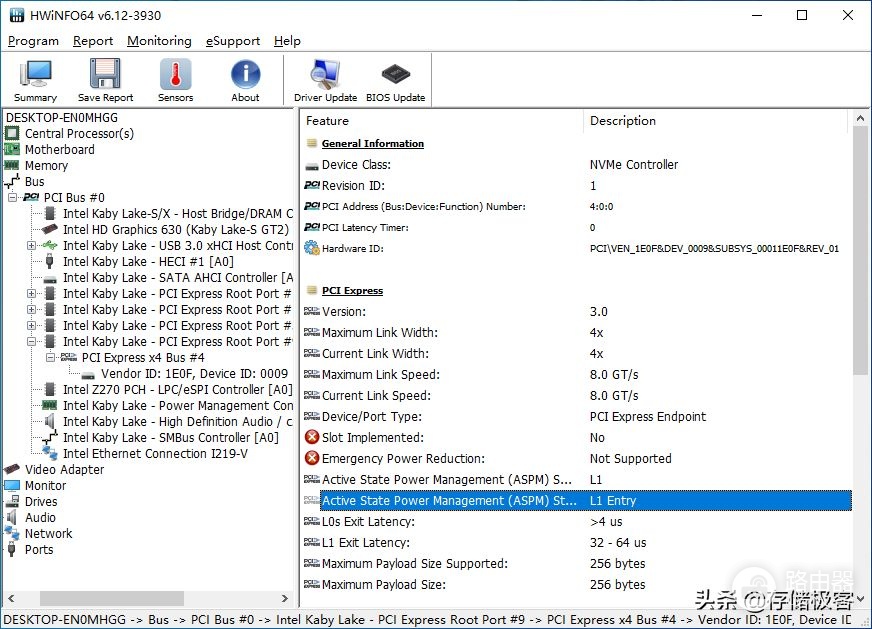The width and height of the screenshot is (872, 629).
Task: Select Vendor ID 1E0F Device ID 0009
Action: coord(194,374)
